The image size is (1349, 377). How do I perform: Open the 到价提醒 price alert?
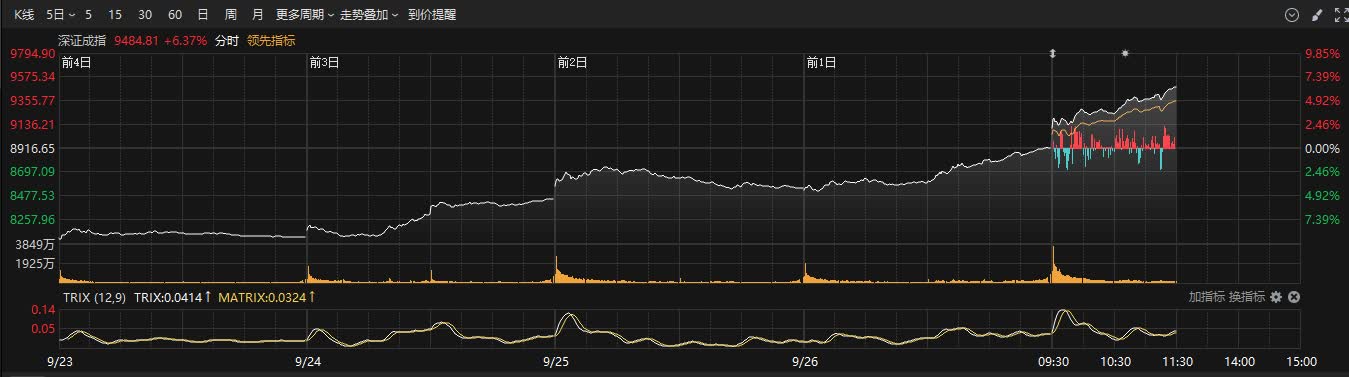click(x=432, y=15)
